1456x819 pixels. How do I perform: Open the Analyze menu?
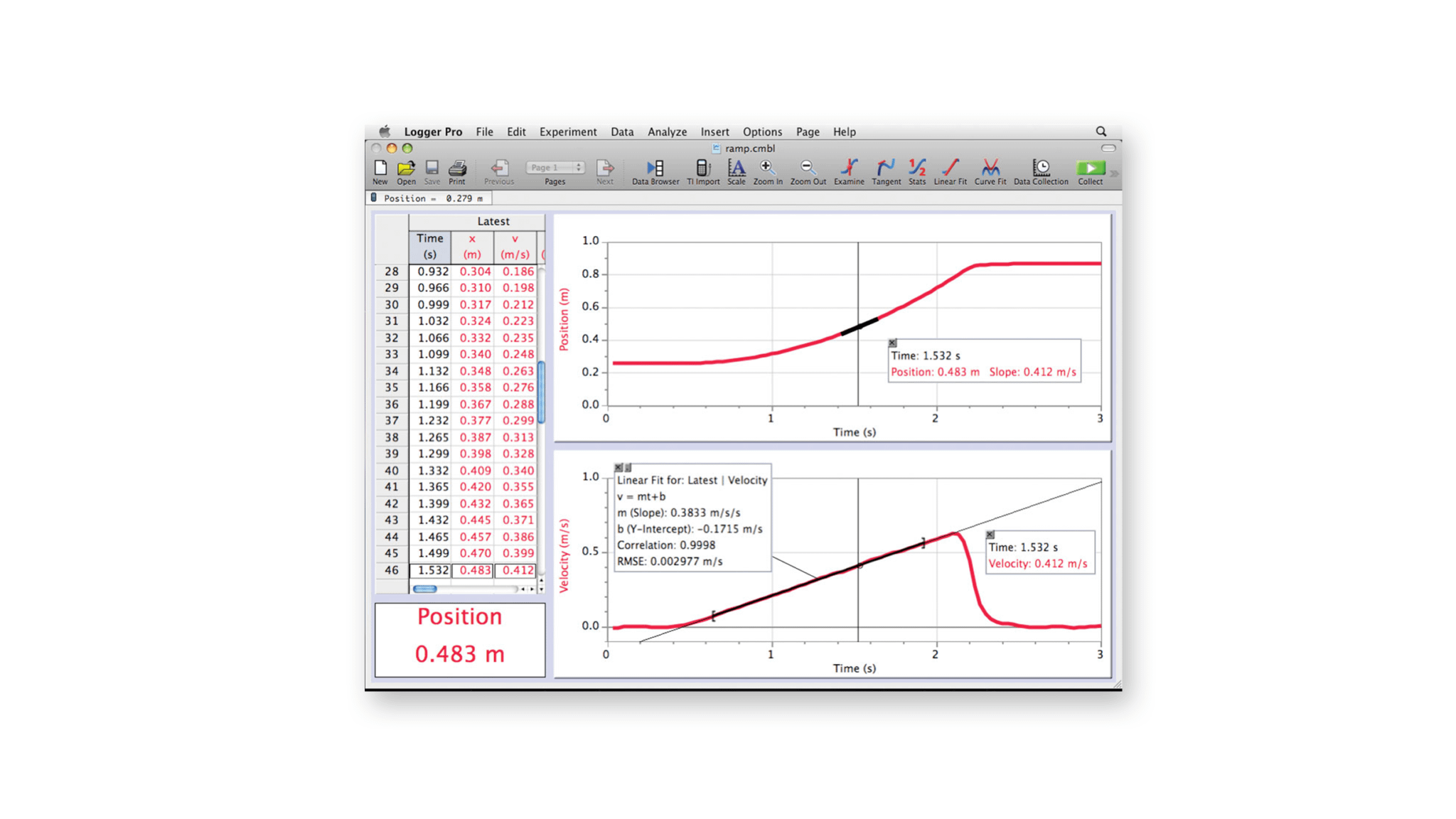pyautogui.click(x=666, y=132)
